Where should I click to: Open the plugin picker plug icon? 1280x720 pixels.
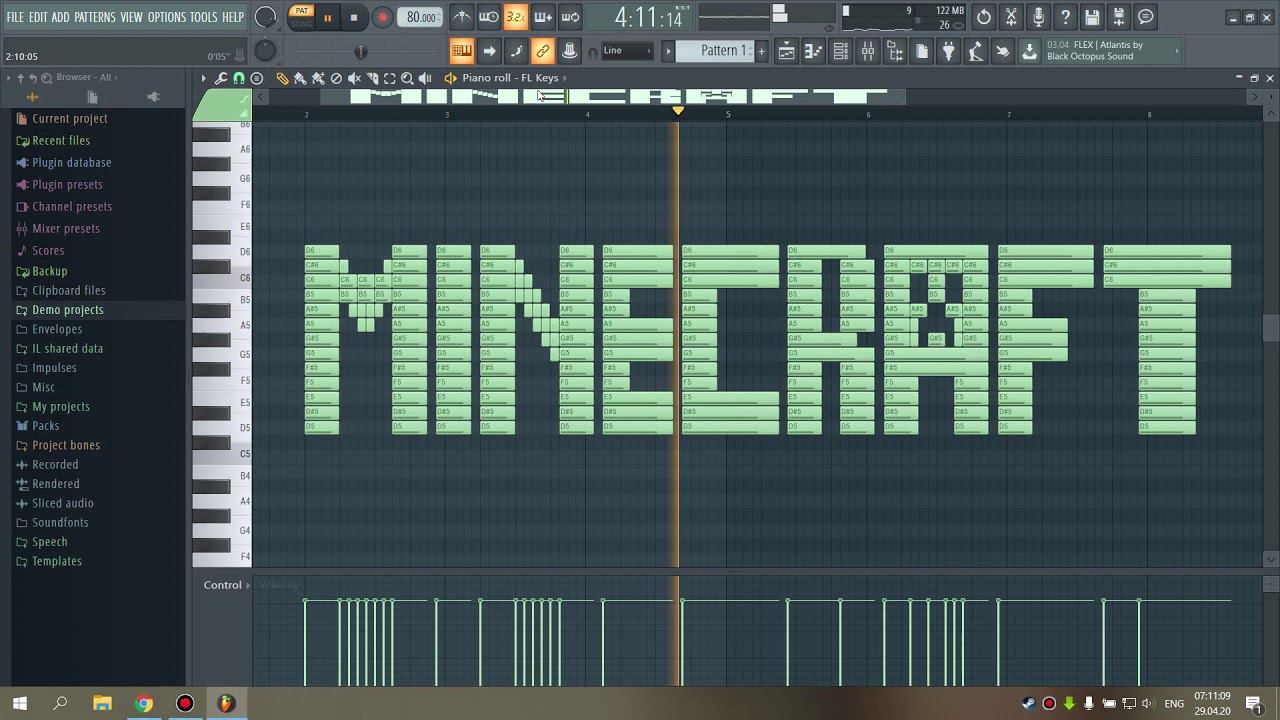[x=949, y=51]
